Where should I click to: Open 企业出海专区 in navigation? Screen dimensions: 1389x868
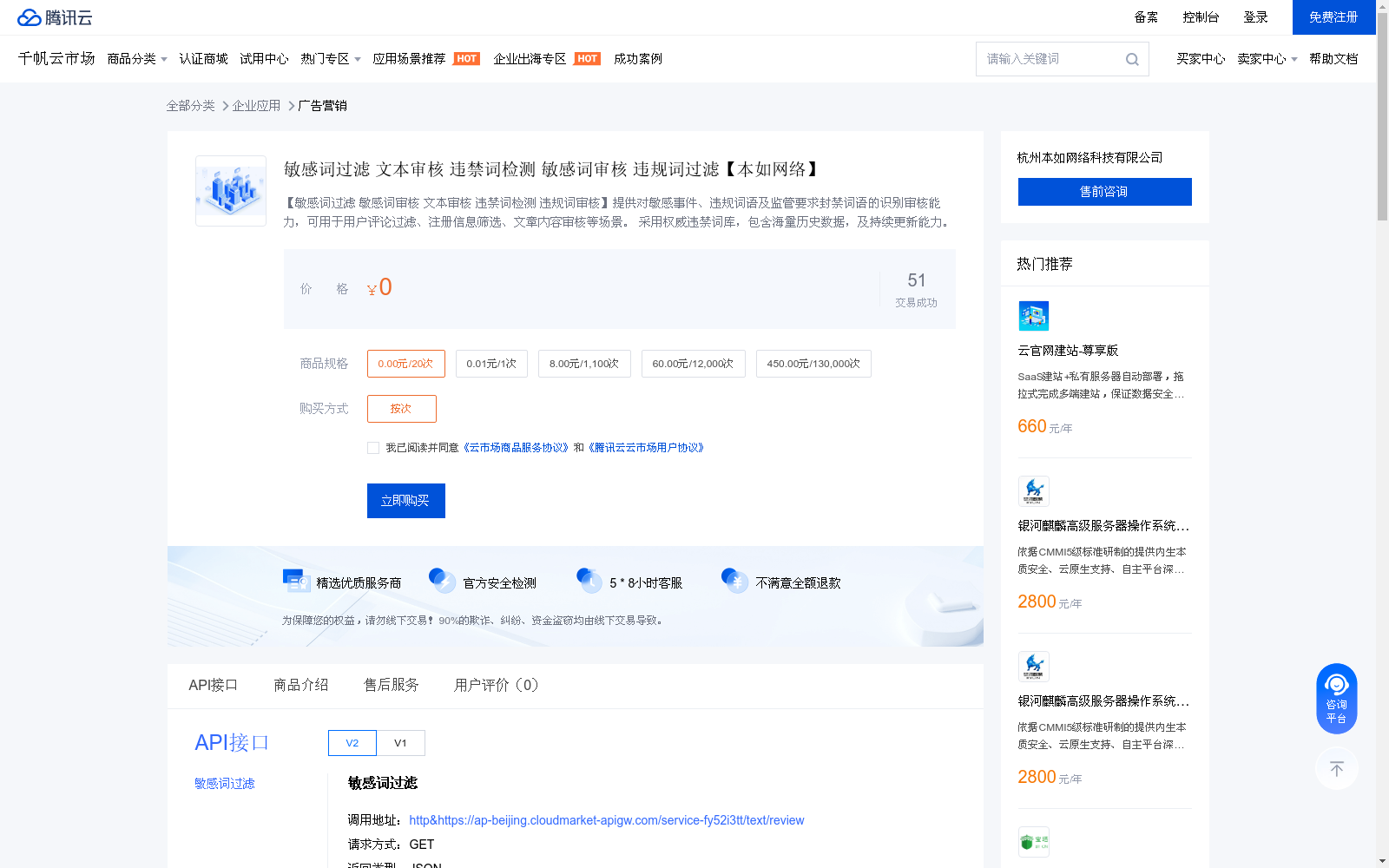point(530,59)
